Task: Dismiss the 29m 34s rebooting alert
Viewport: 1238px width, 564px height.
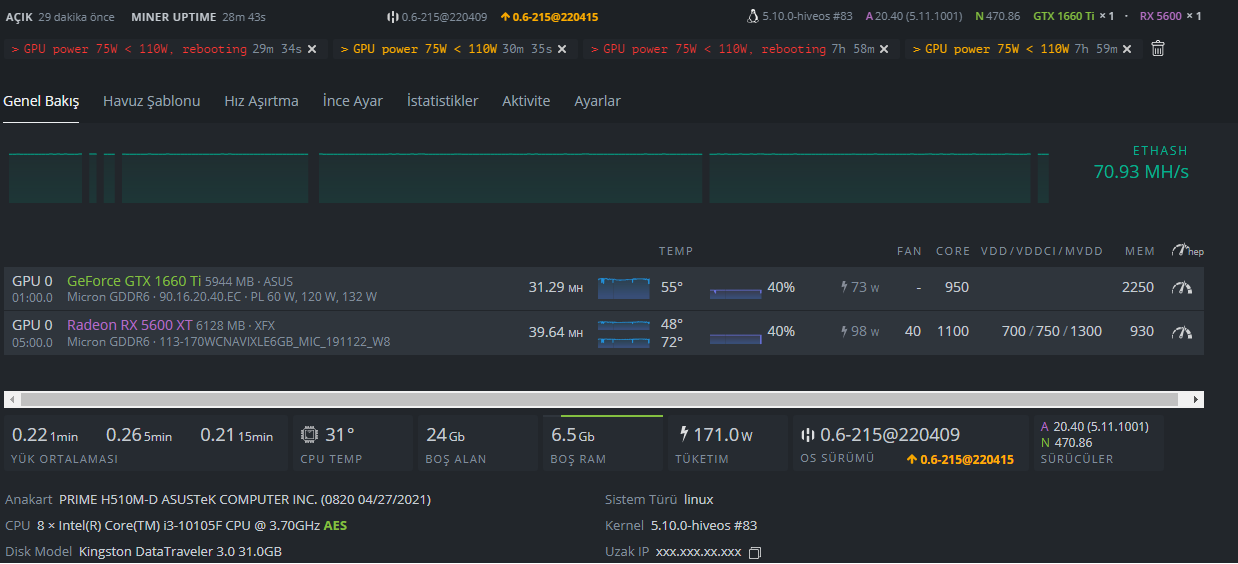Action: (312, 49)
